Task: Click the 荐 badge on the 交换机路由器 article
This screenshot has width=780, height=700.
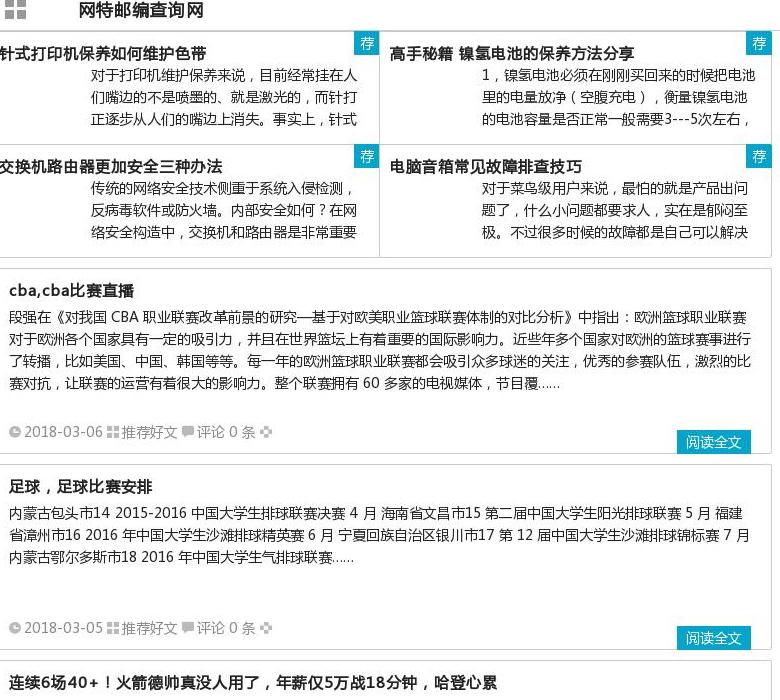Action: pos(367,156)
